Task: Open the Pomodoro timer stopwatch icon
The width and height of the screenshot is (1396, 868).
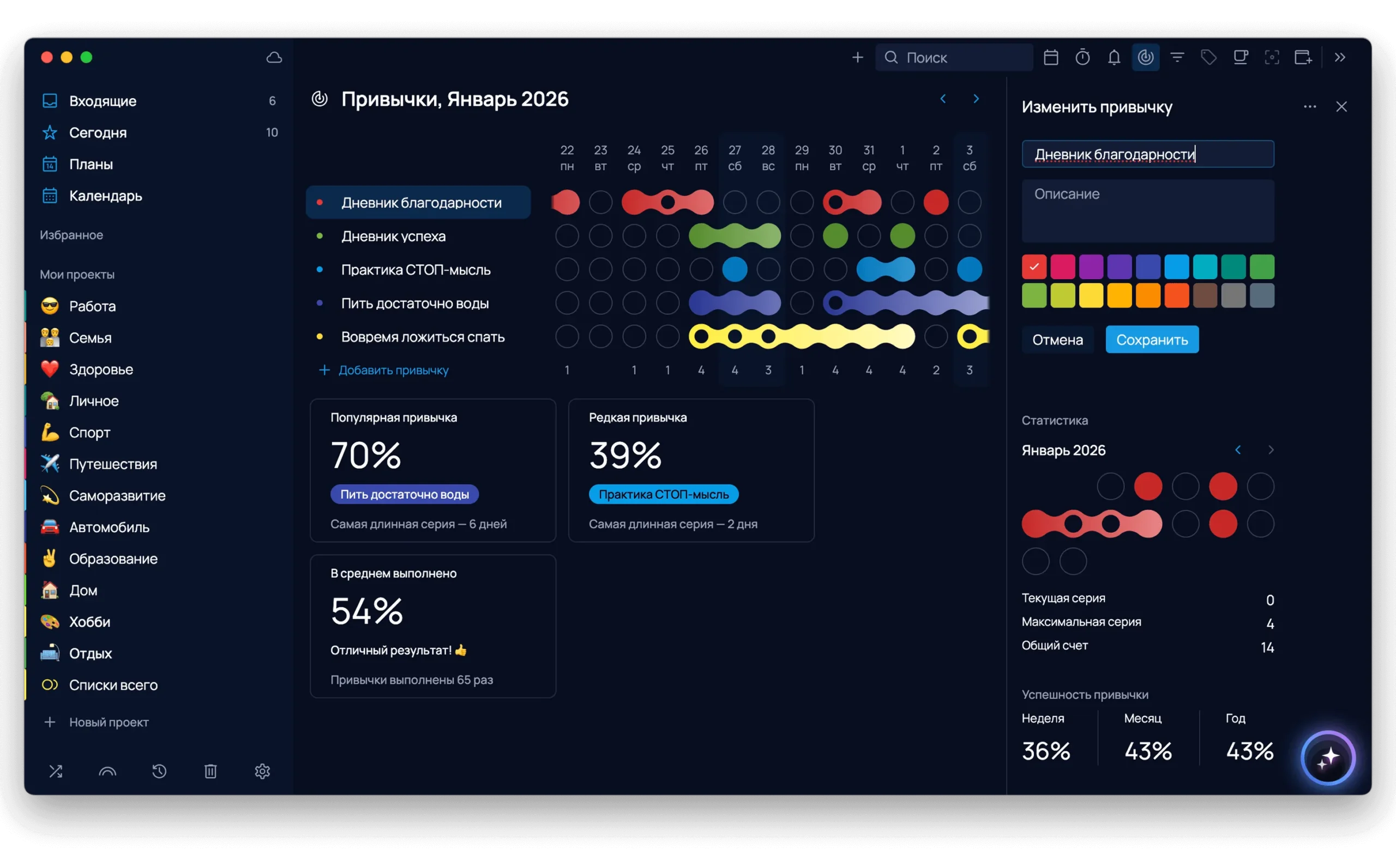Action: tap(1082, 57)
